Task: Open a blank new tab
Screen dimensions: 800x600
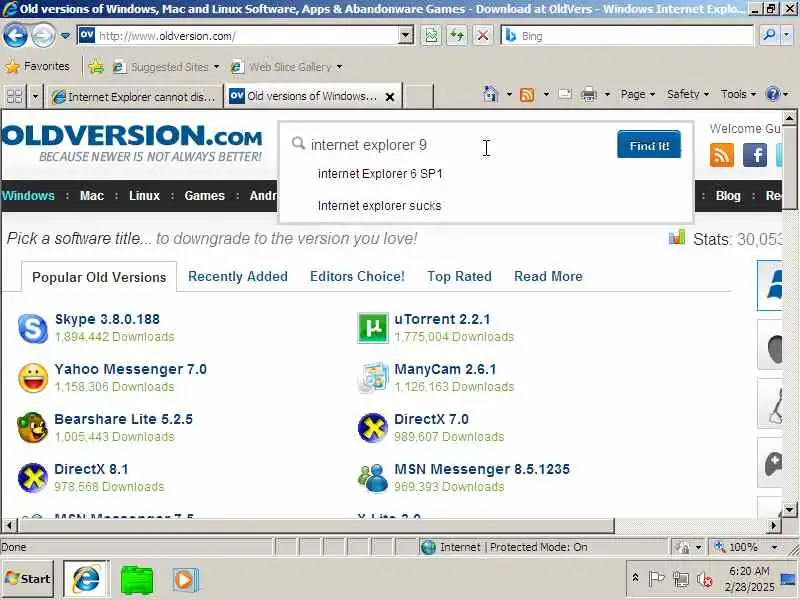Action: 418,96
